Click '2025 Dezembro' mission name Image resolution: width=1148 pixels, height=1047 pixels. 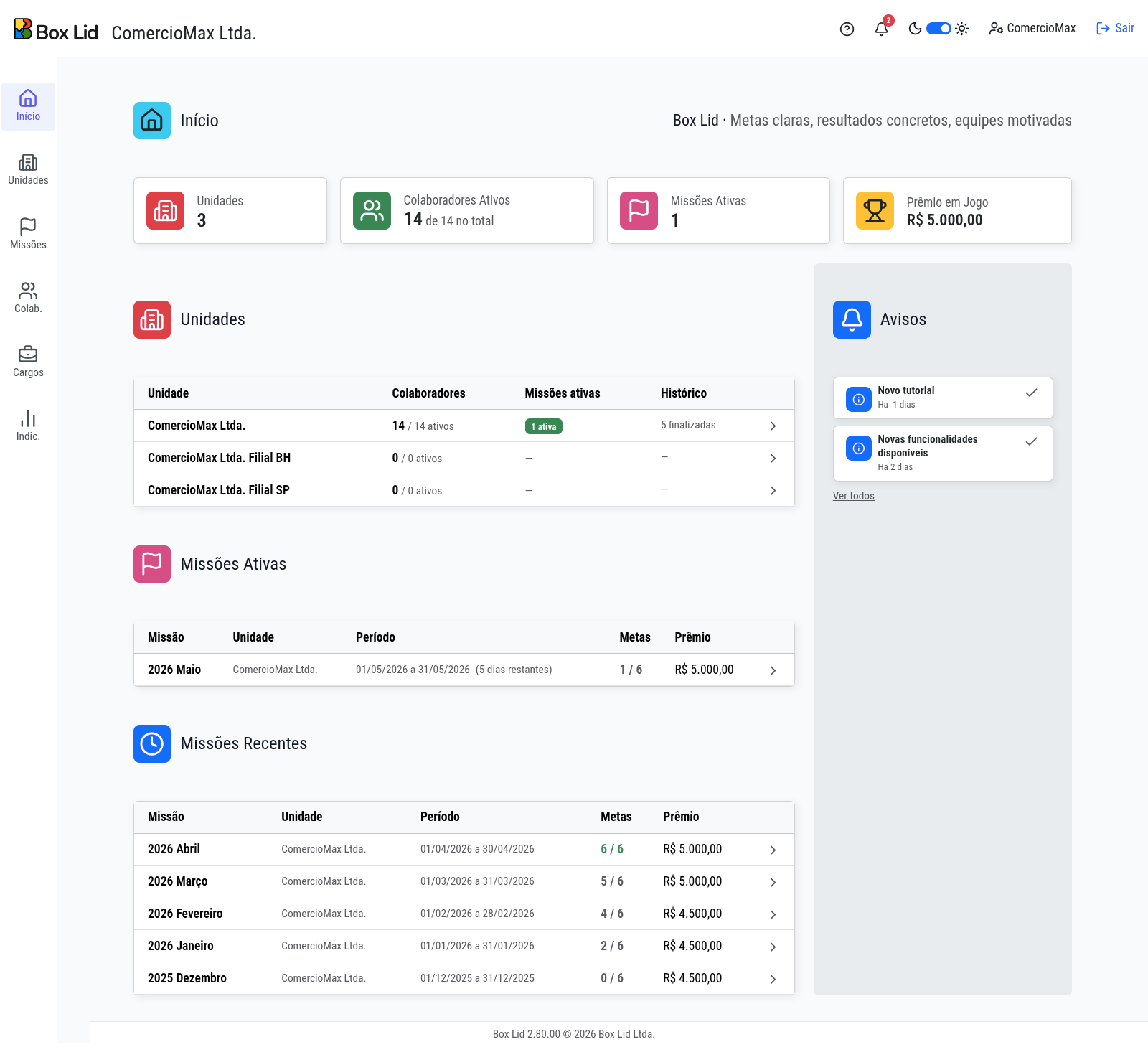(x=187, y=978)
